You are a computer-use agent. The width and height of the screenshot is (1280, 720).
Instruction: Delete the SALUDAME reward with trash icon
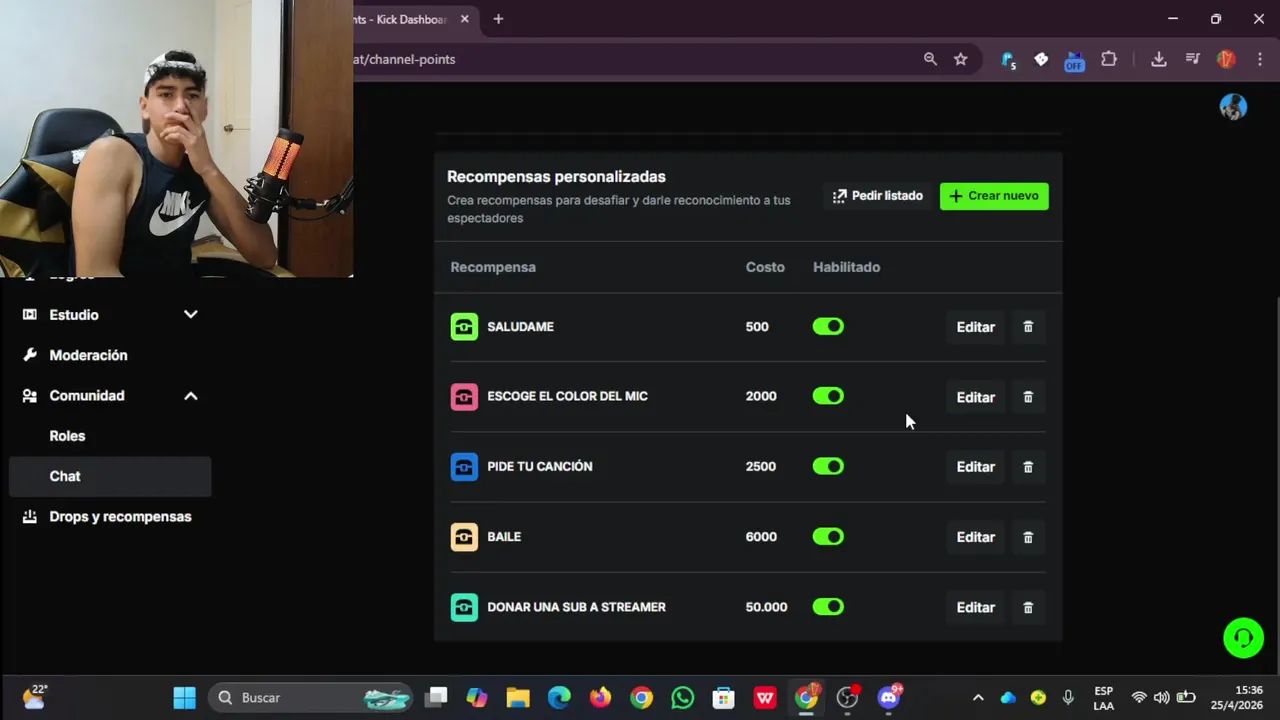(1028, 327)
